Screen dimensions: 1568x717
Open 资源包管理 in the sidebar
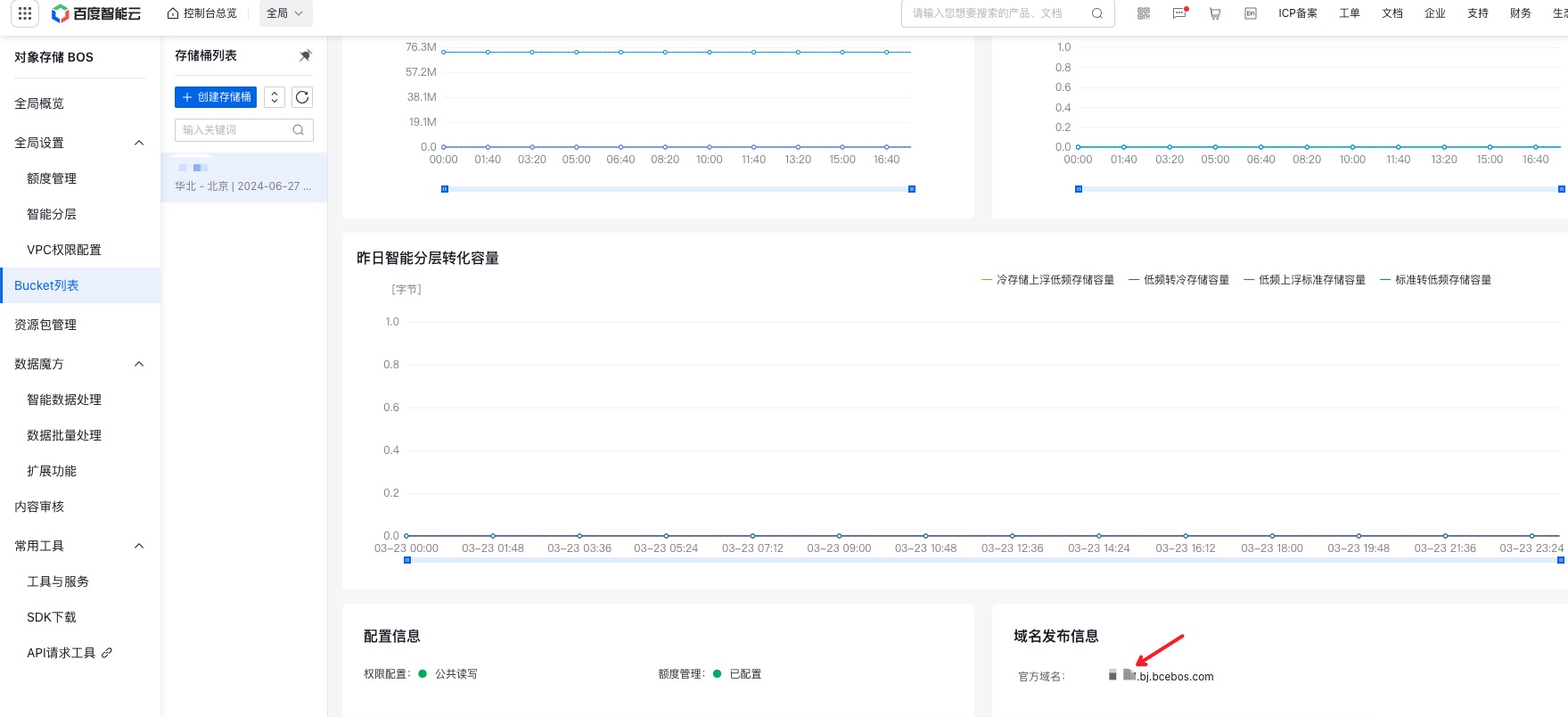[x=45, y=325]
